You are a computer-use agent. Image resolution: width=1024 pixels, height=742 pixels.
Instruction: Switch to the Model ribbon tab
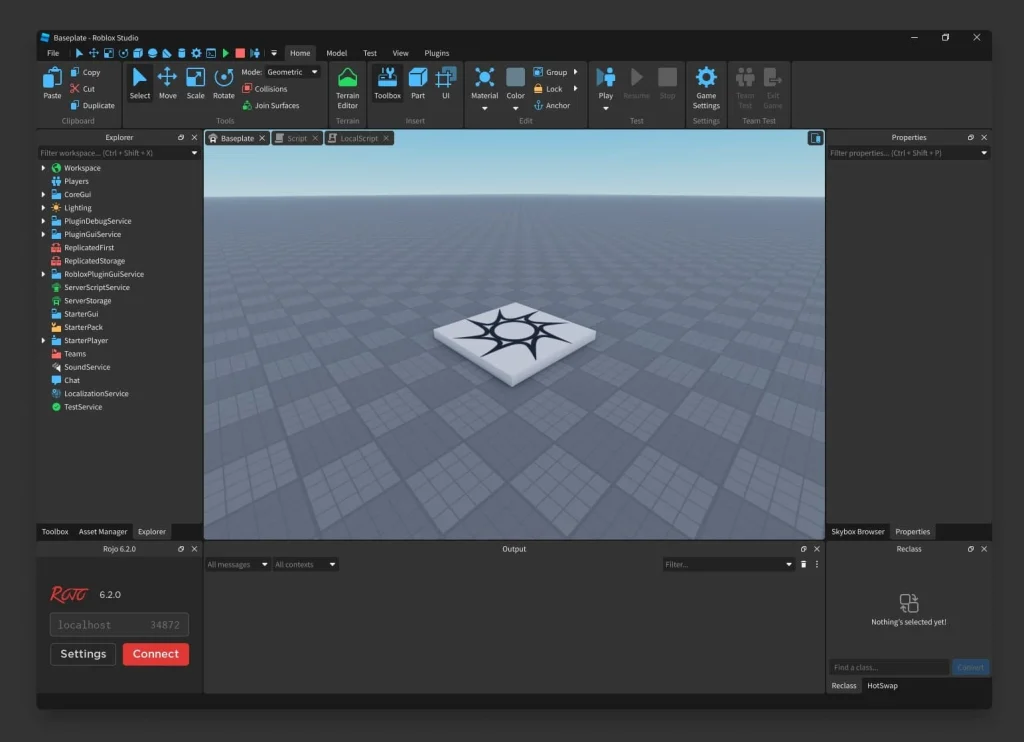click(x=336, y=53)
